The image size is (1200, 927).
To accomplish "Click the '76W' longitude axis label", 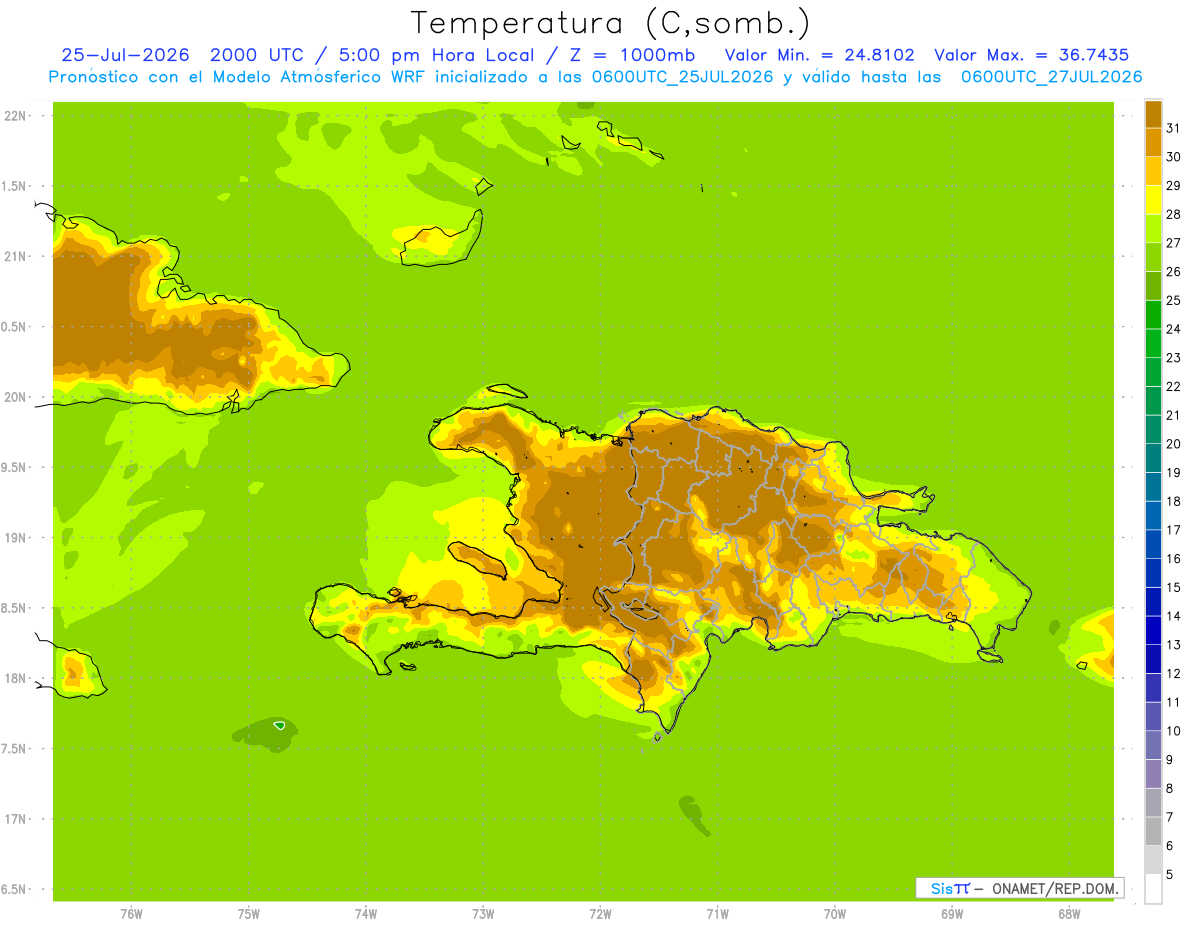I will 131,914.
